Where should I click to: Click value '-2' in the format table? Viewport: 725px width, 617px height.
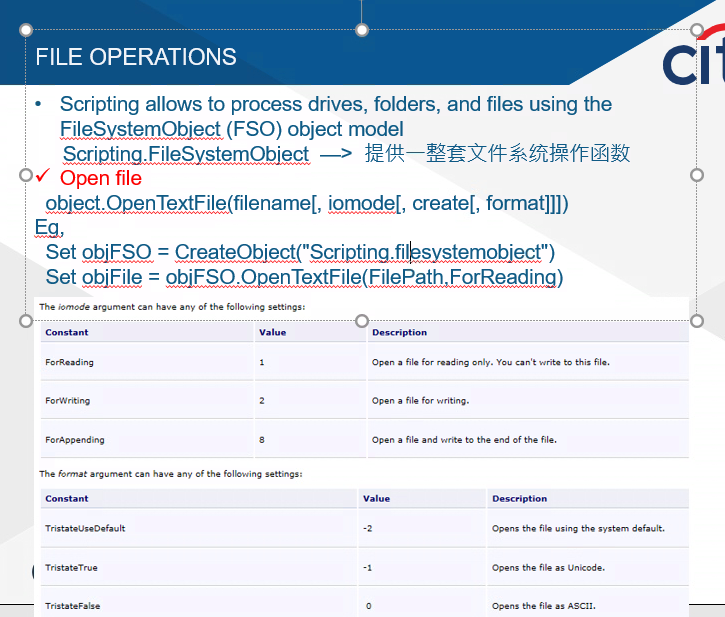[368, 528]
